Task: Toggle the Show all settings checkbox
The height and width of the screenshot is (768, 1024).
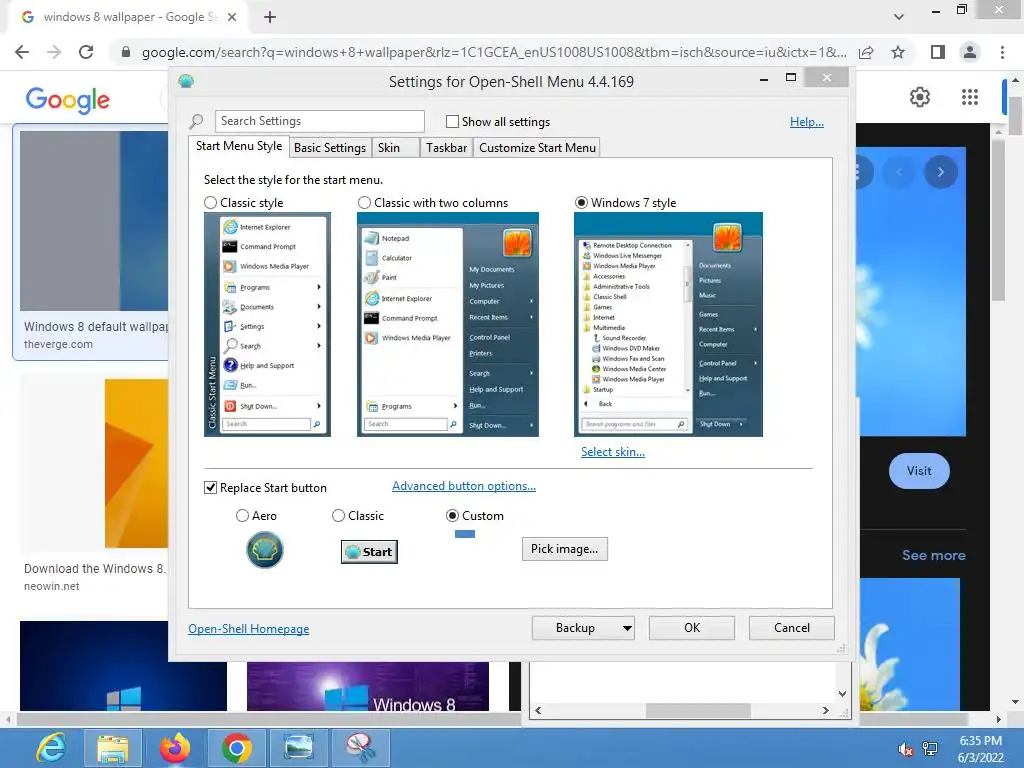Action: 452,121
